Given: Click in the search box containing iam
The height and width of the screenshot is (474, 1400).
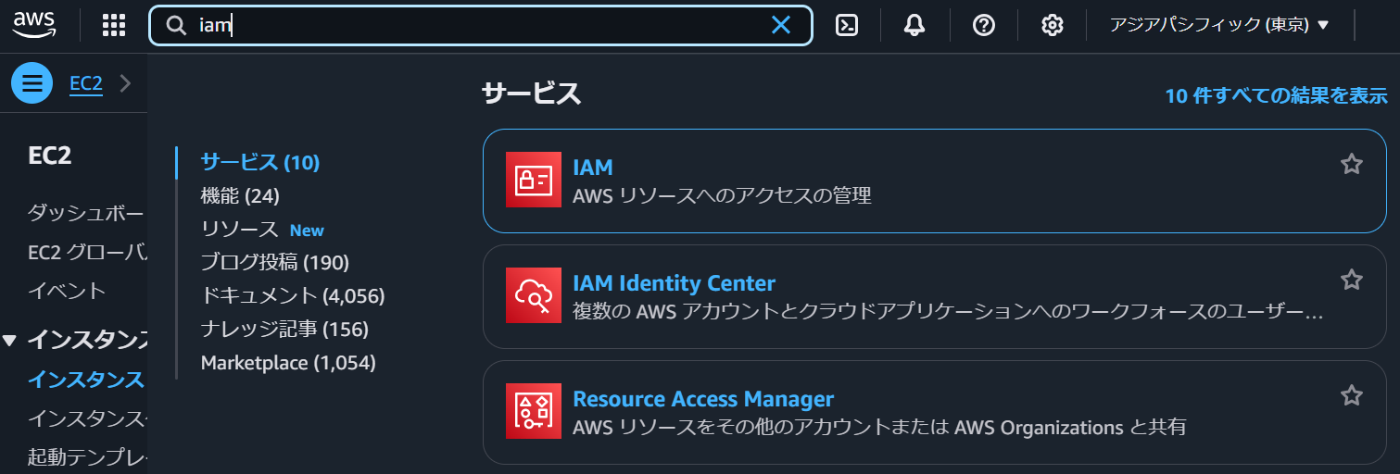Looking at the screenshot, I should coord(480,26).
